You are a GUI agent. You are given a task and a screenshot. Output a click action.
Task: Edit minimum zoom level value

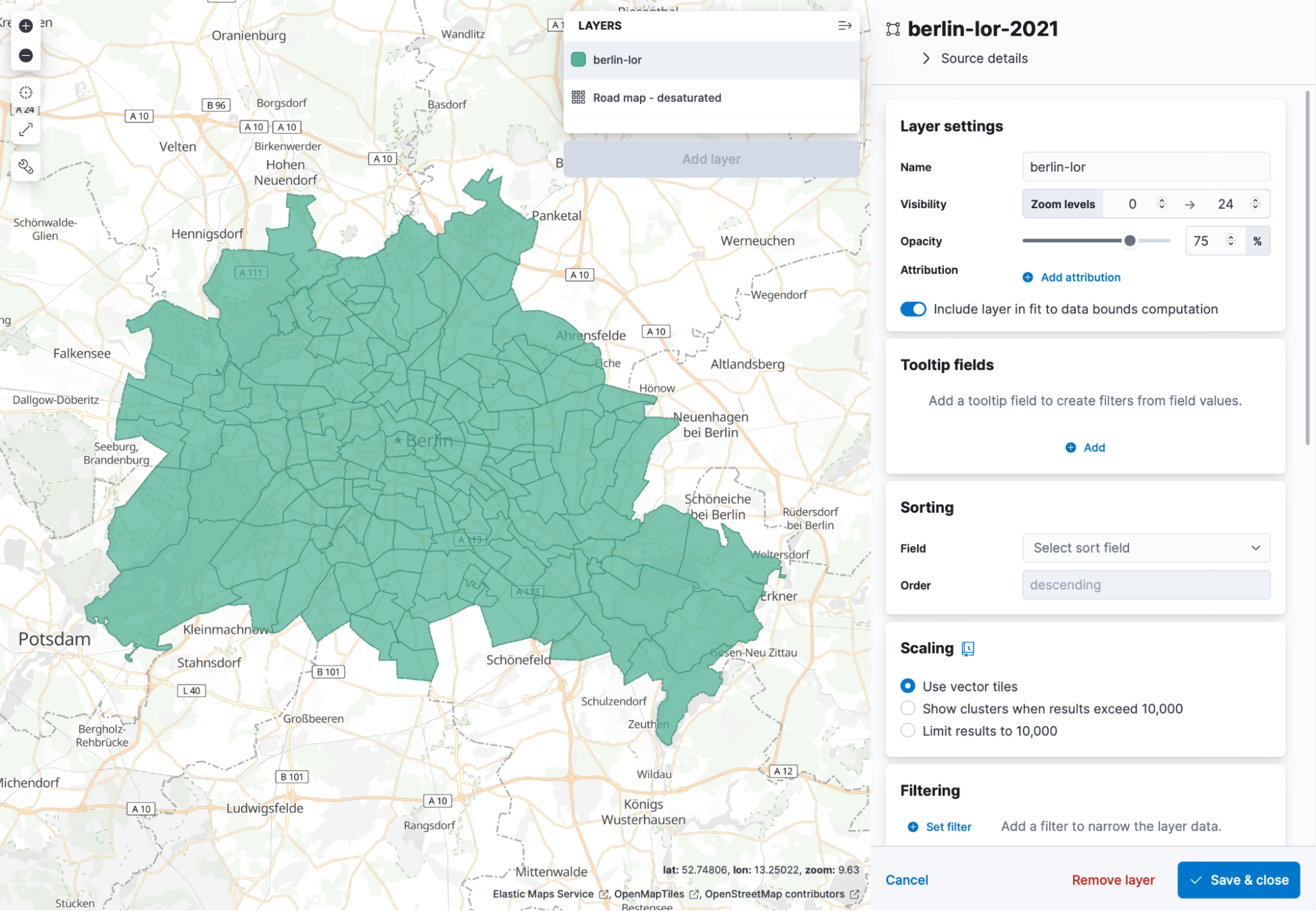tap(1132, 204)
